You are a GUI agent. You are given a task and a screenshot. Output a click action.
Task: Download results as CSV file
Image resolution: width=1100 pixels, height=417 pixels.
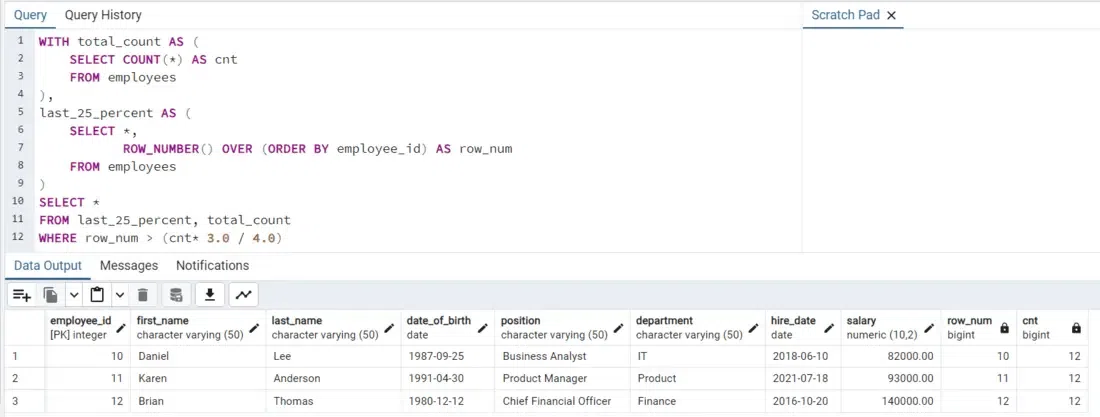(x=210, y=295)
